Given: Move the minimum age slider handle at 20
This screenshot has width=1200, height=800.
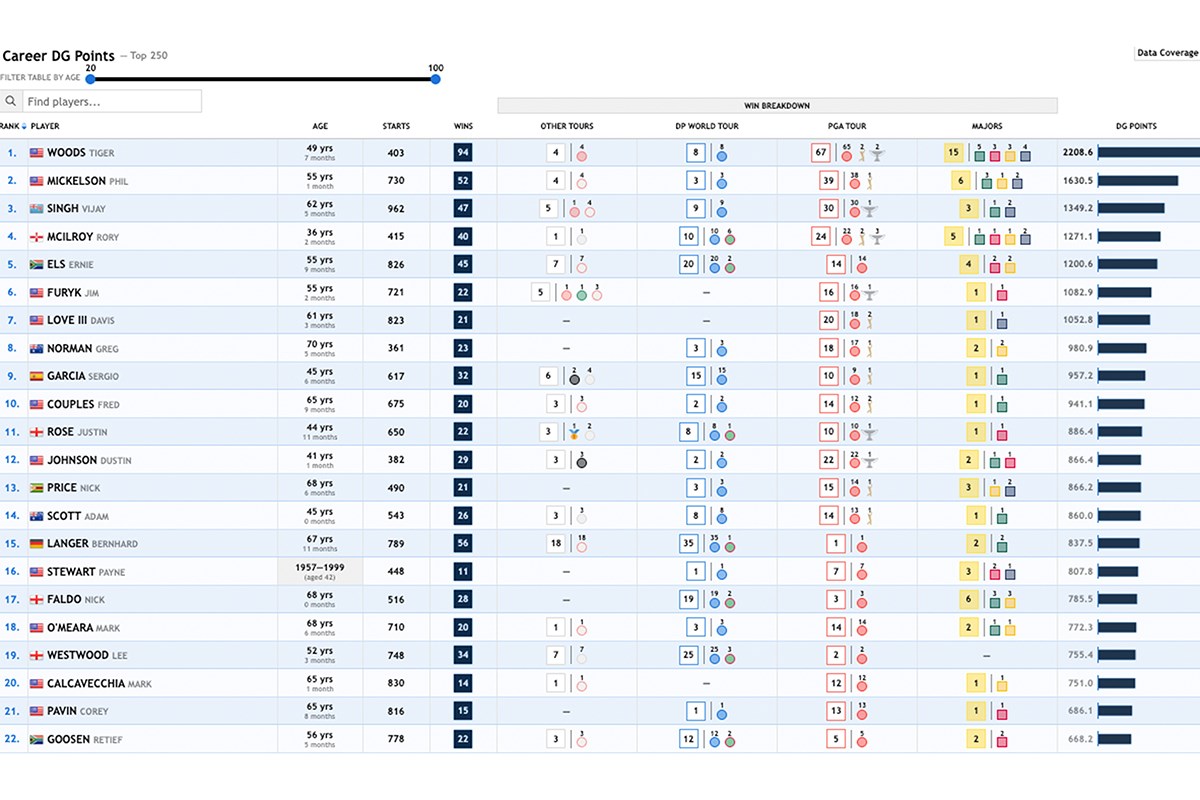Looking at the screenshot, I should (x=90, y=79).
